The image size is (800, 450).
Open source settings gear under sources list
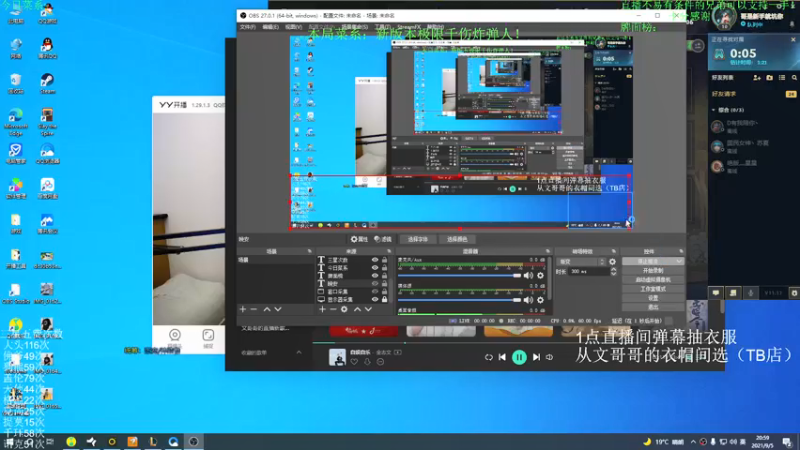[x=344, y=309]
